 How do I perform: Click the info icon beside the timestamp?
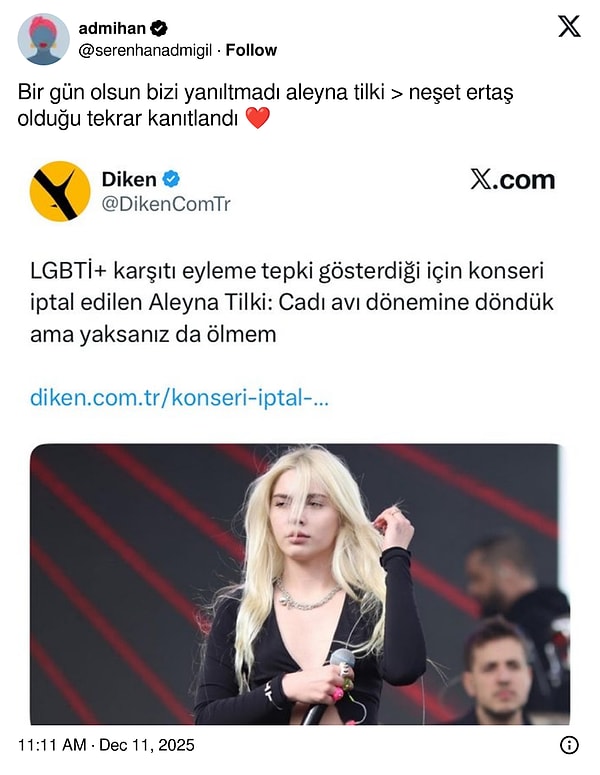tap(569, 745)
